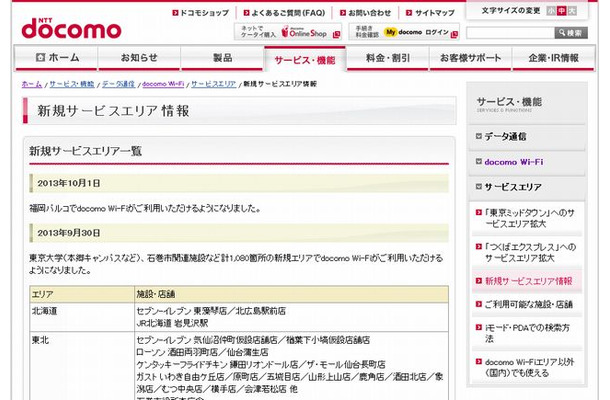Image resolution: width=610 pixels, height=400 pixels.
Task: Click the 新規サービスエリア一覧 section heading
Action: pos(86,151)
